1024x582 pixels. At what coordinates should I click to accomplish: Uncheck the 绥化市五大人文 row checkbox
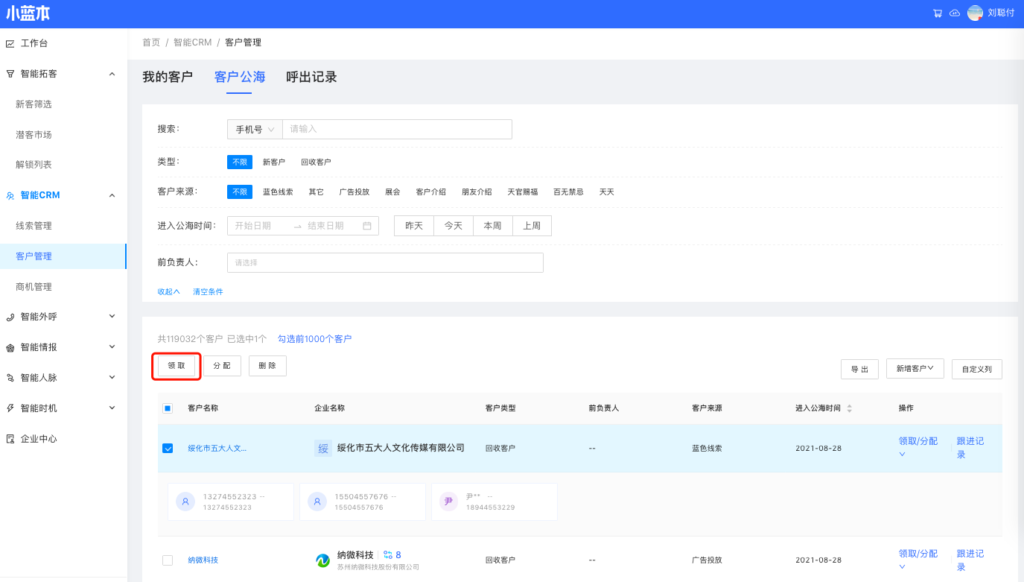tap(167, 448)
